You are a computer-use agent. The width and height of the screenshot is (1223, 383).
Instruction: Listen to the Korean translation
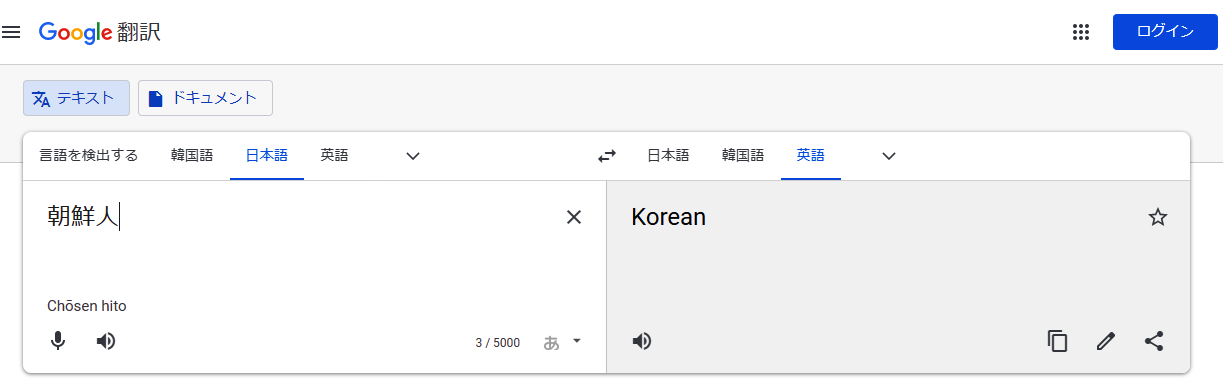pos(642,341)
